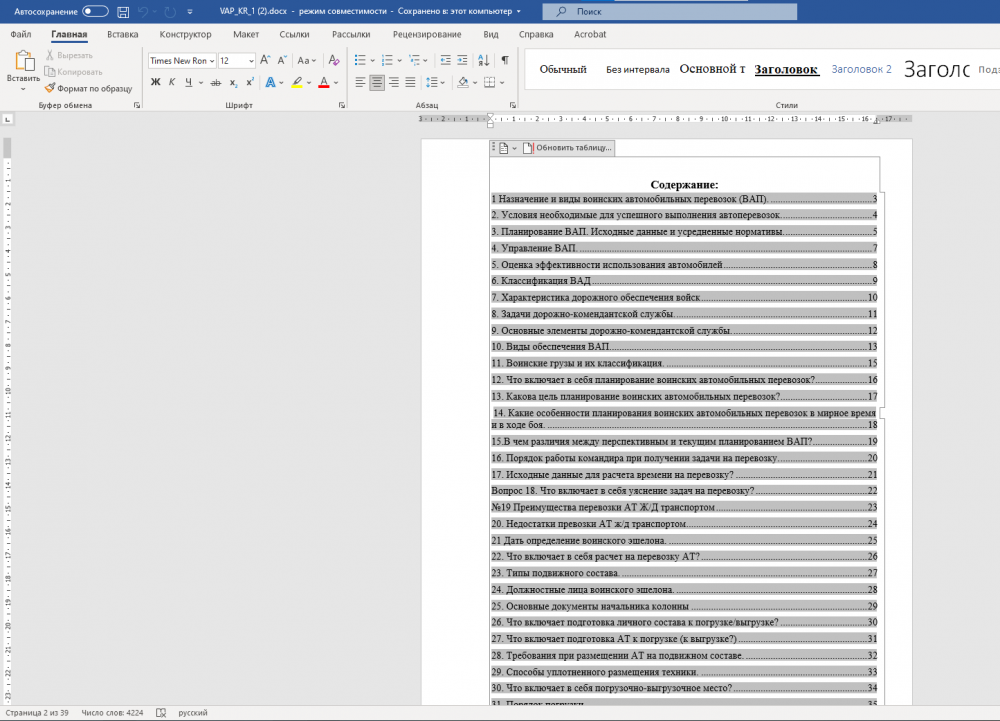Screen dimensions: 1000x721
Task: Center-align text using the alignment icon
Action: pyautogui.click(x=377, y=82)
